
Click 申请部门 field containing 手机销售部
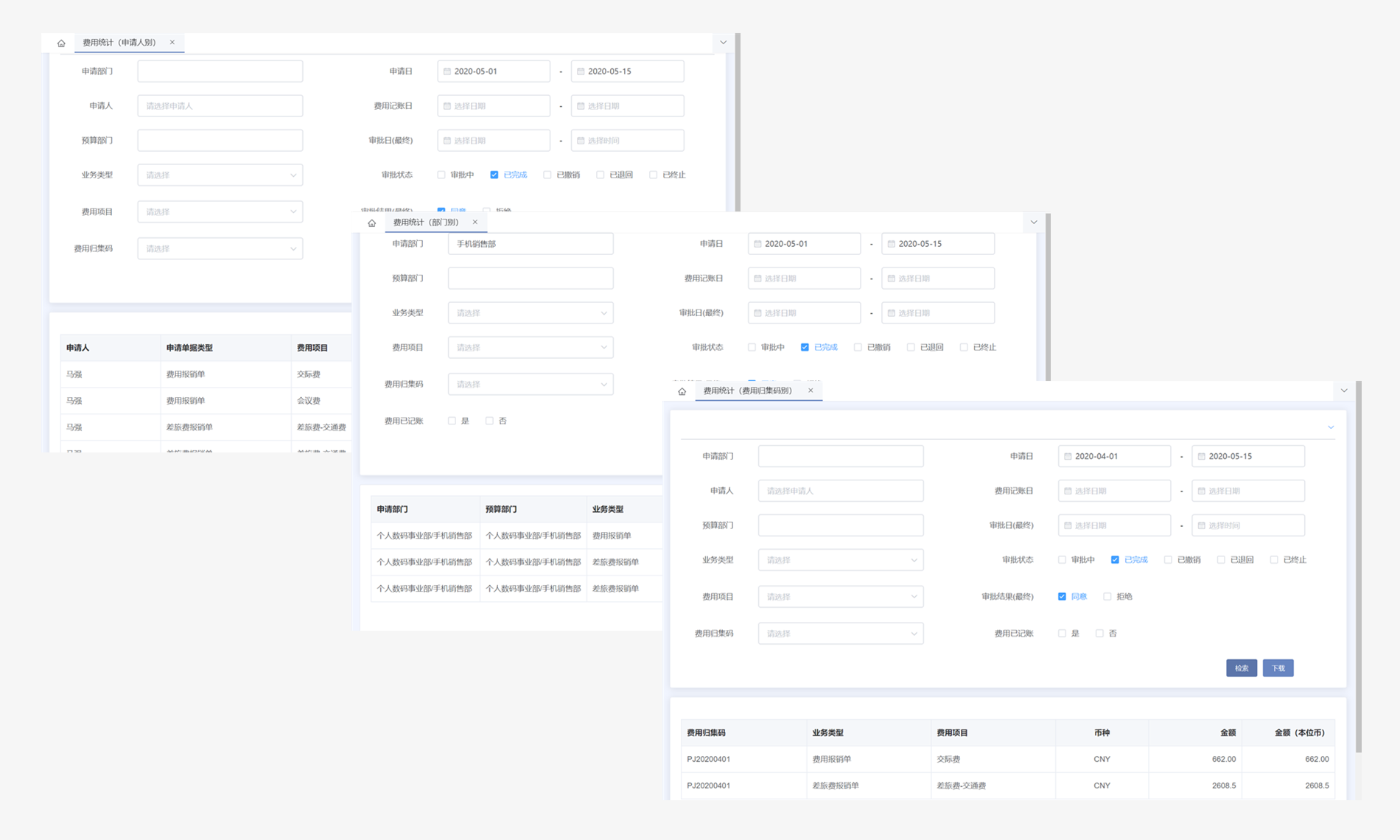pos(530,244)
